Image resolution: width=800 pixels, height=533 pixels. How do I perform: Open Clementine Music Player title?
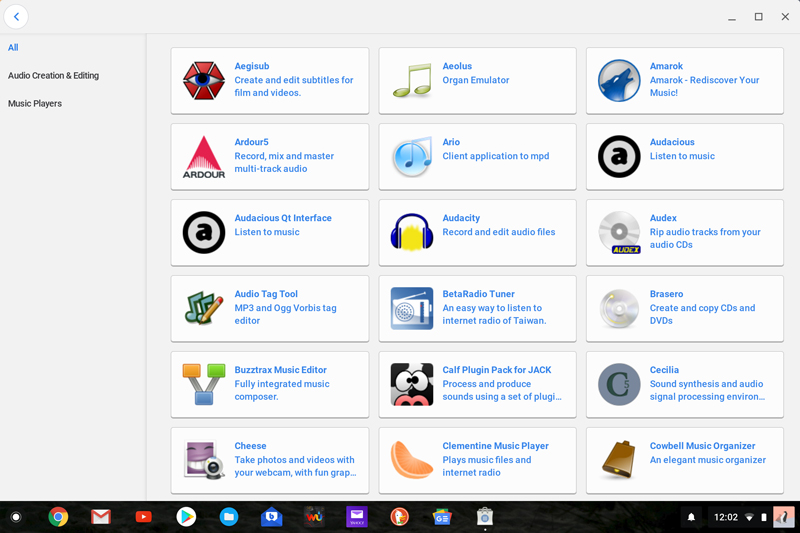coord(495,446)
